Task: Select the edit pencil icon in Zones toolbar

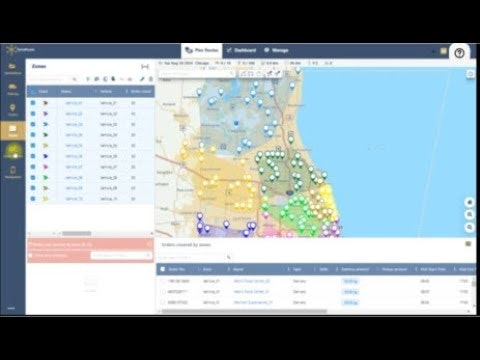Action: pyautogui.click(x=142, y=79)
